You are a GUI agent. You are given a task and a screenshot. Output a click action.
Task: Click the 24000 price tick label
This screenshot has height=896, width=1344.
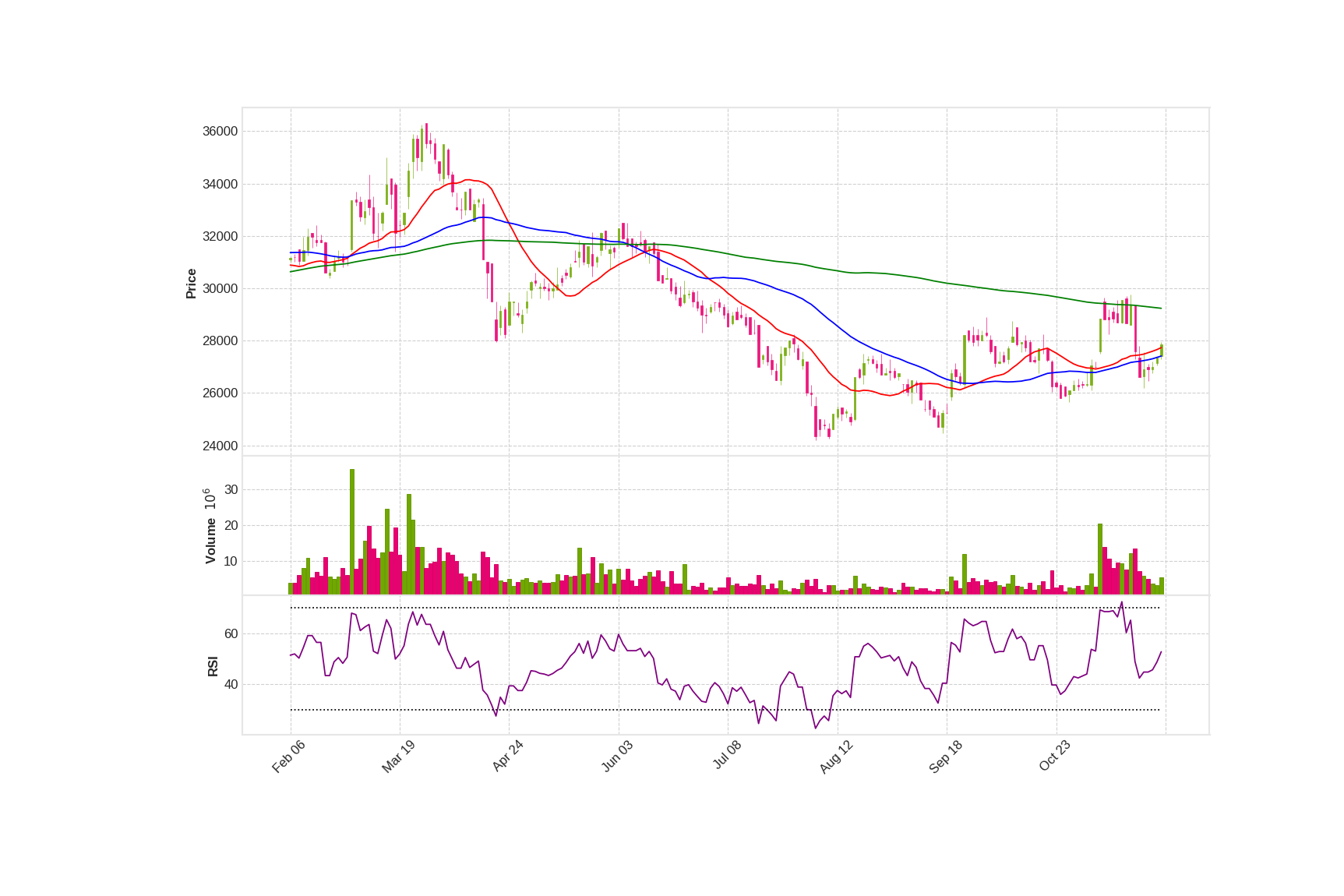coord(220,446)
